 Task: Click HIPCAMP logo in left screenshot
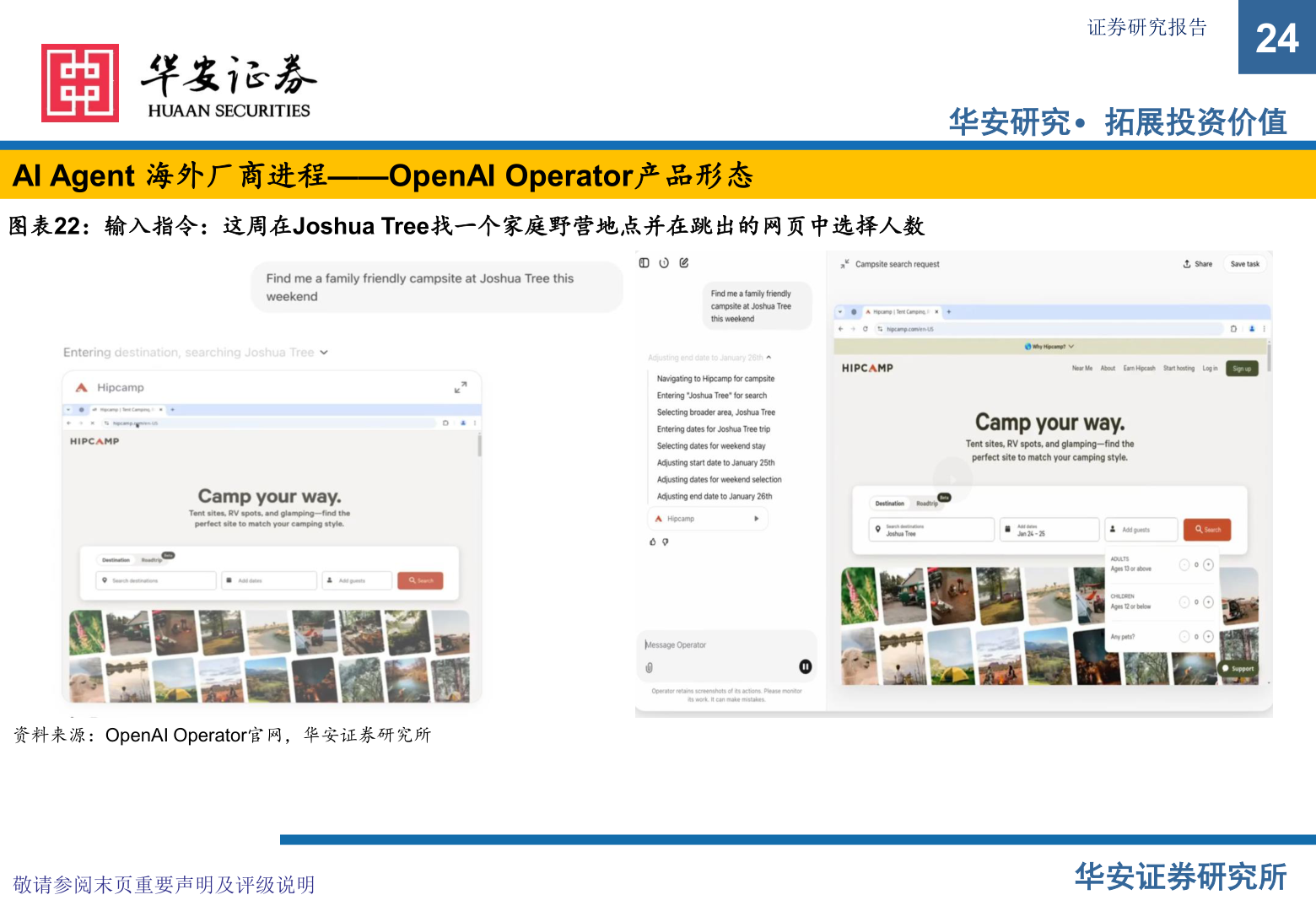click(x=94, y=441)
